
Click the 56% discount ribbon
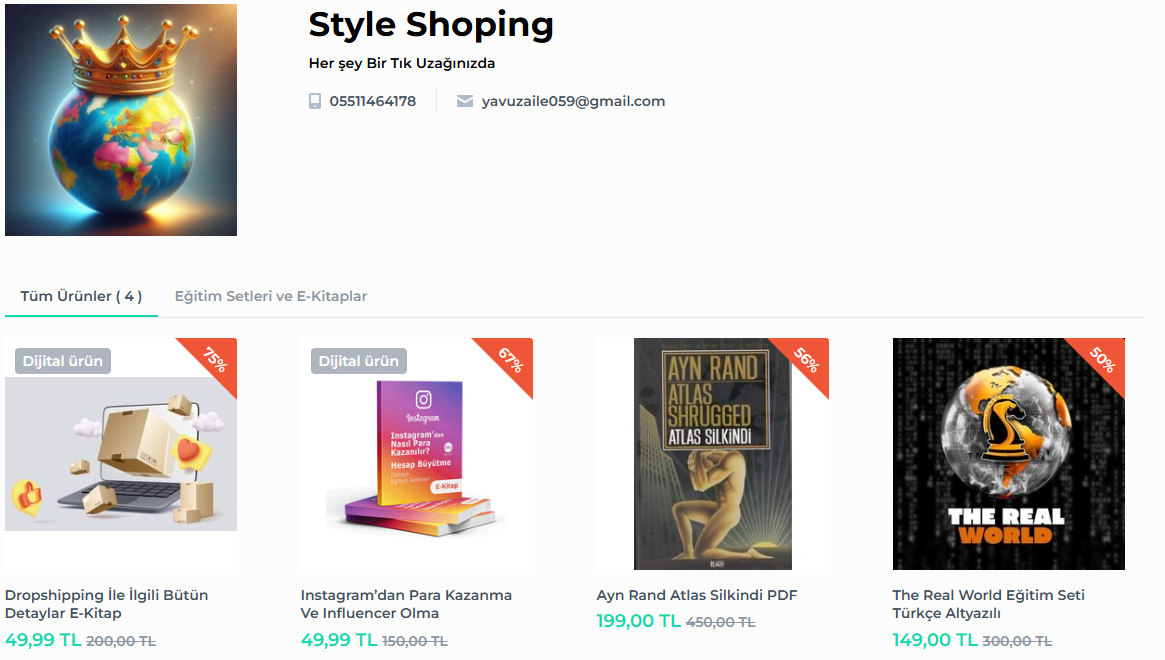(x=807, y=360)
